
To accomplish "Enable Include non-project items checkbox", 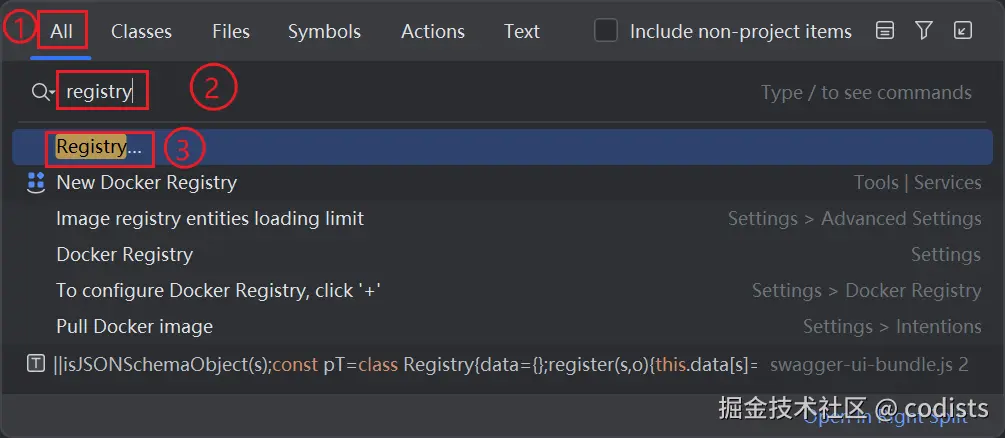I will [606, 31].
